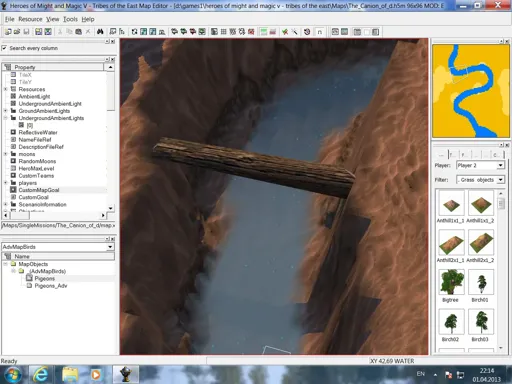Screen dimensions: 512x384
Task: Click the river minimap preview
Action: [x=471, y=91]
